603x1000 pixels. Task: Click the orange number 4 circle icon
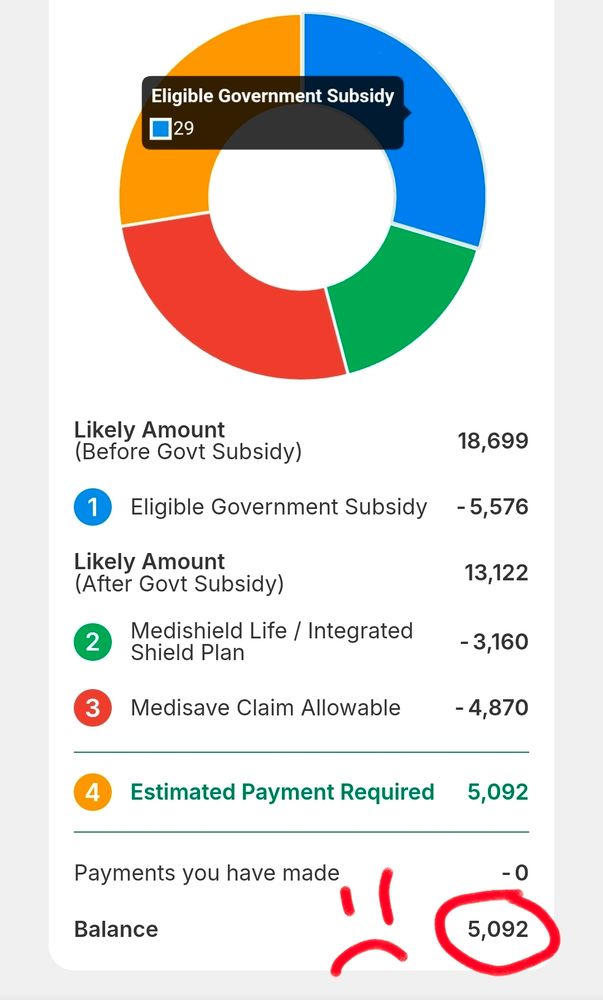[x=93, y=793]
